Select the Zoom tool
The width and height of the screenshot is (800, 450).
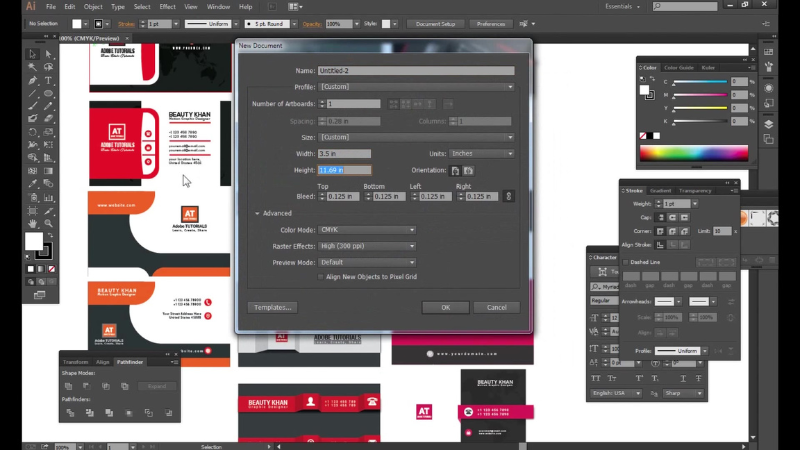pos(48,223)
